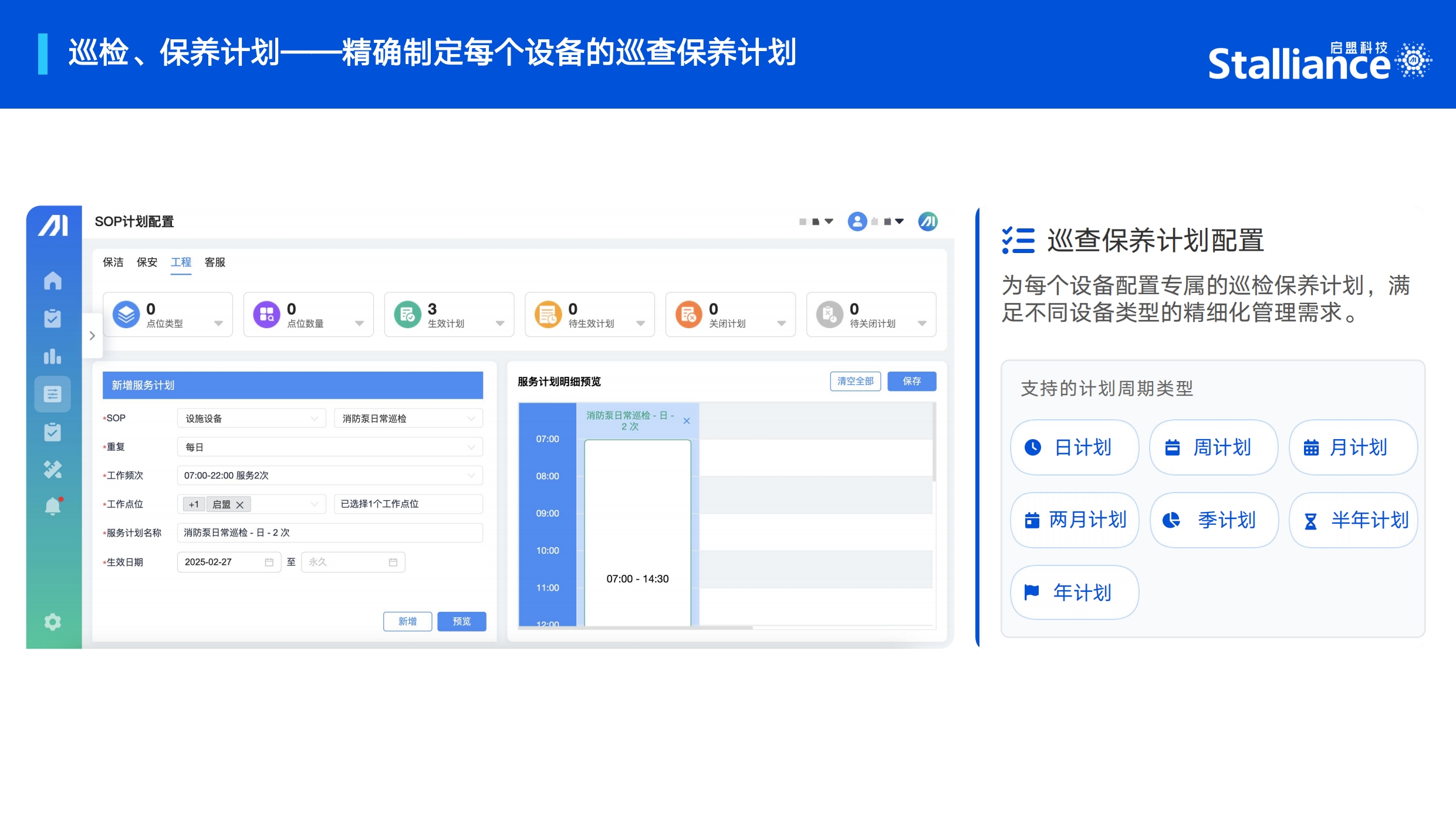Viewport: 1456px width, 819px height.
Task: Close the 消防泵日常巡检 plan column
Action: [687, 421]
